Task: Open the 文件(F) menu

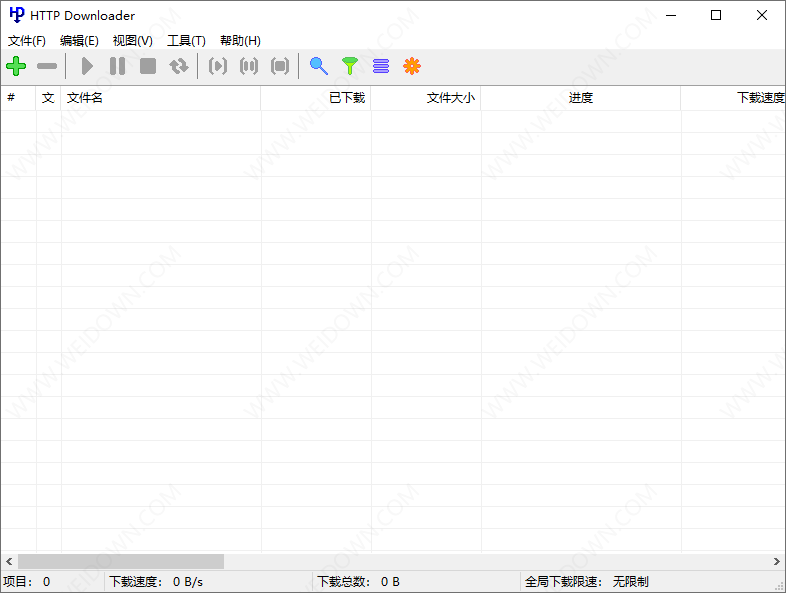Action: pos(27,41)
